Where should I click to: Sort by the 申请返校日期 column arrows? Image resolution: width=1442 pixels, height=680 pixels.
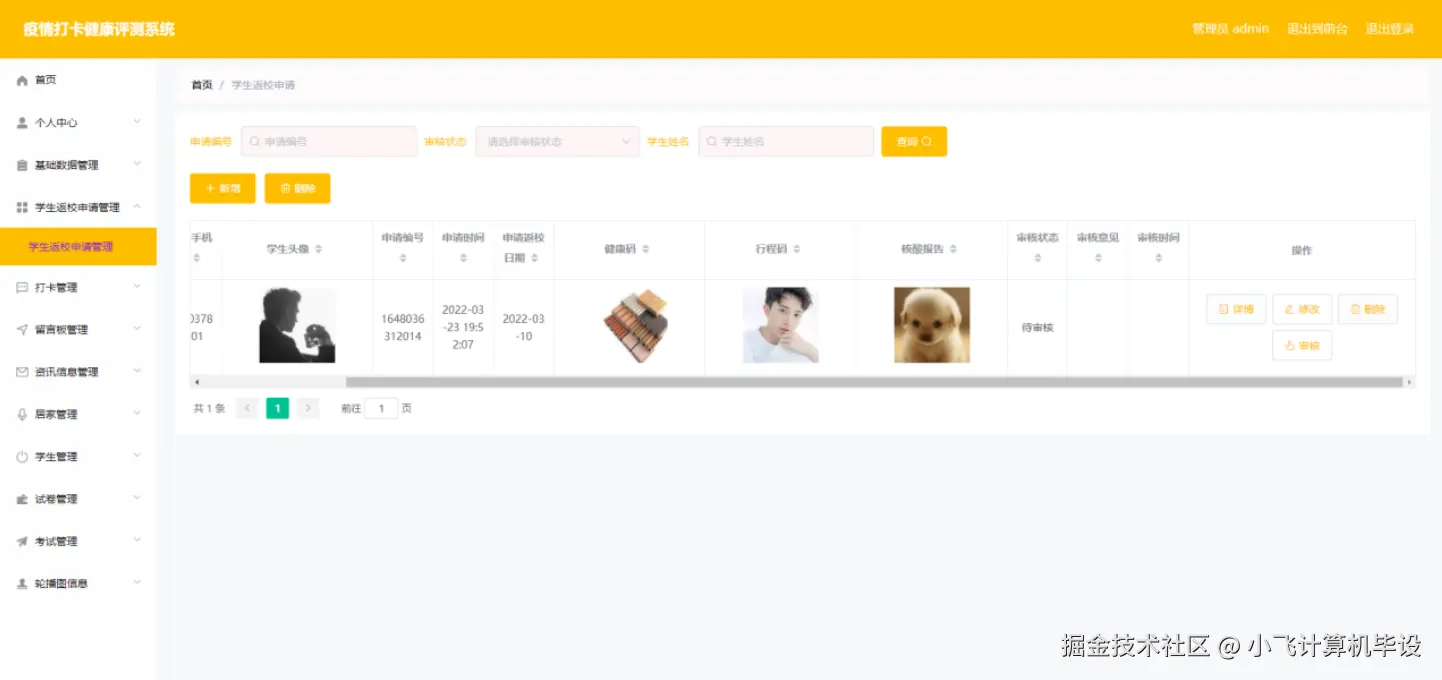(x=535, y=258)
